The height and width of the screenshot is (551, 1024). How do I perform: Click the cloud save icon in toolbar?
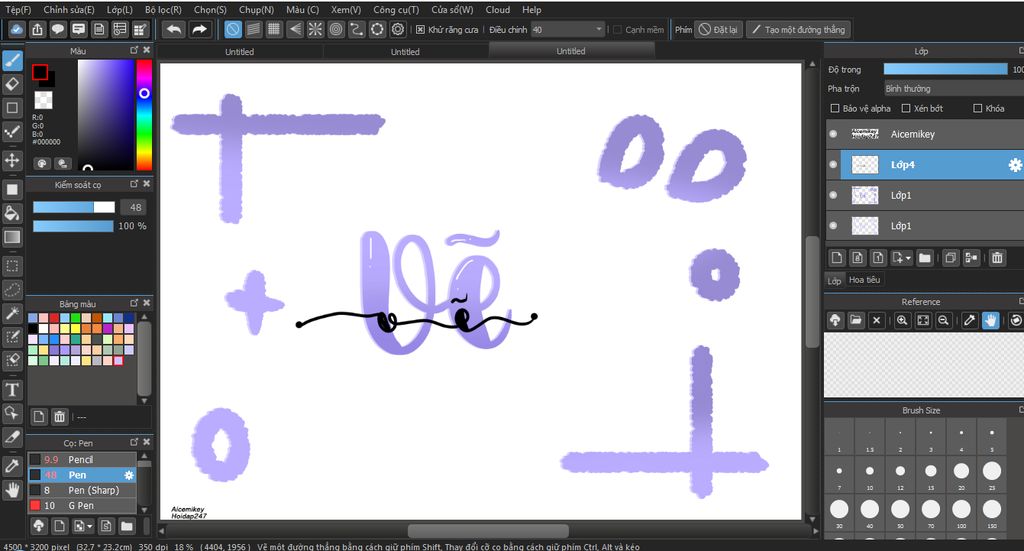tap(17, 29)
